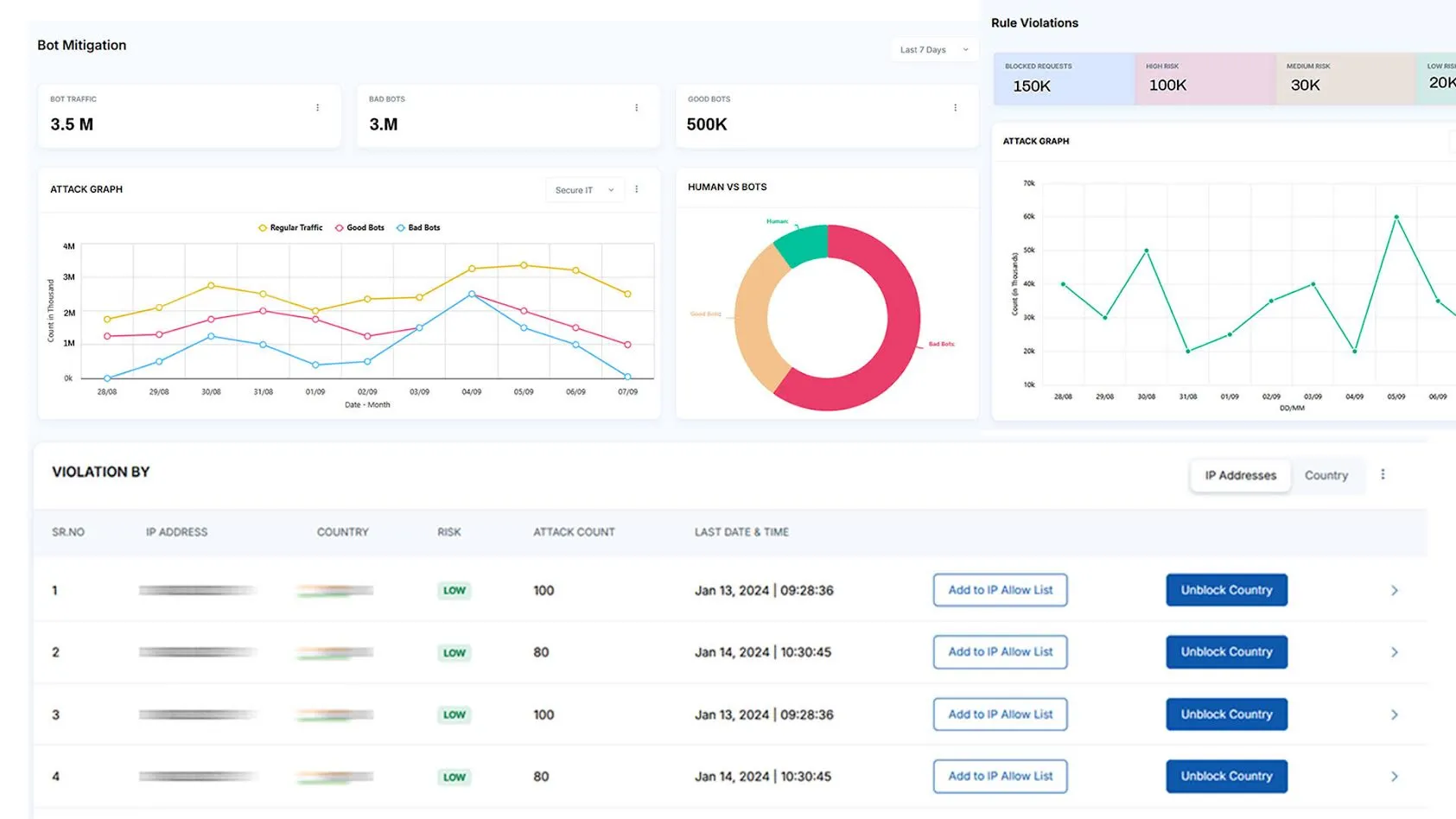Image resolution: width=1456 pixels, height=819 pixels.
Task: Expand row 3 details chevron
Action: (1394, 714)
